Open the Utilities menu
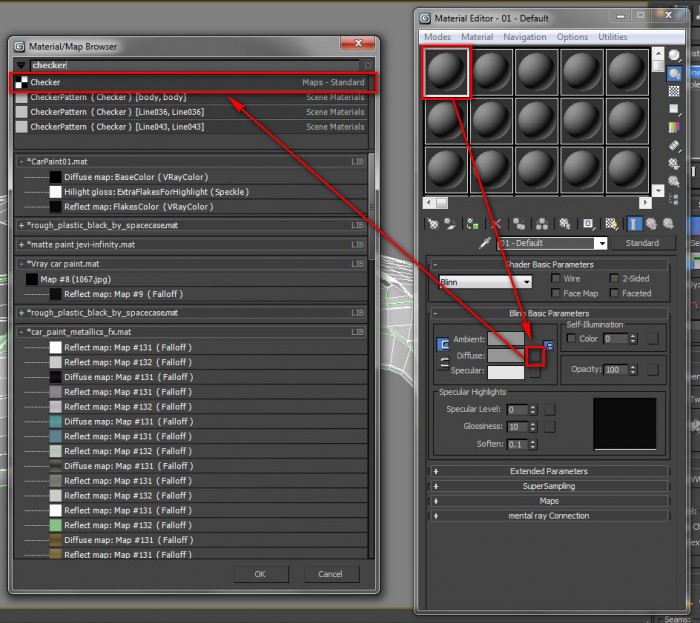This screenshot has height=623, width=700. pyautogui.click(x=612, y=37)
